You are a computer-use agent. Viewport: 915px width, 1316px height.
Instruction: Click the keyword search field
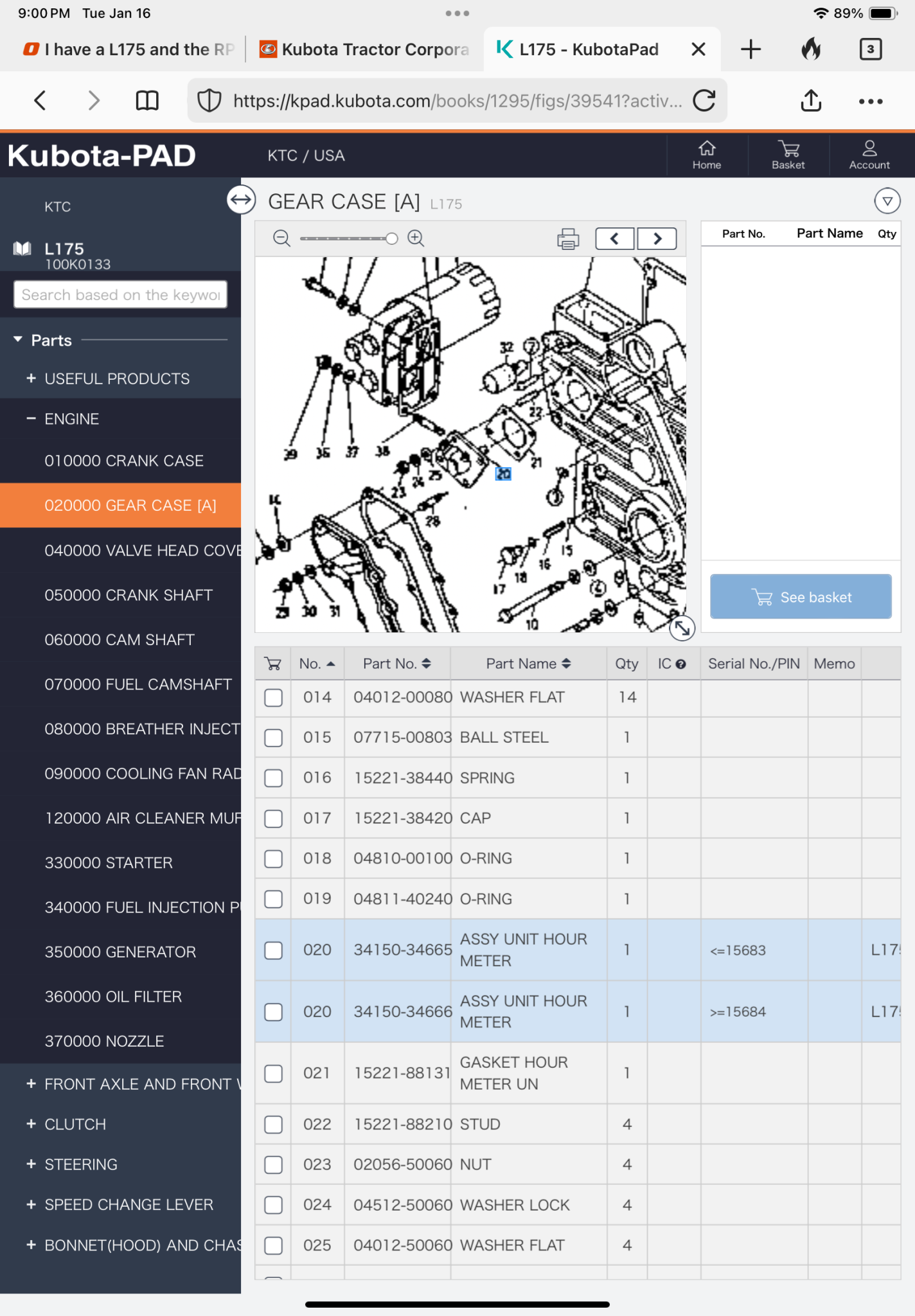pos(120,295)
